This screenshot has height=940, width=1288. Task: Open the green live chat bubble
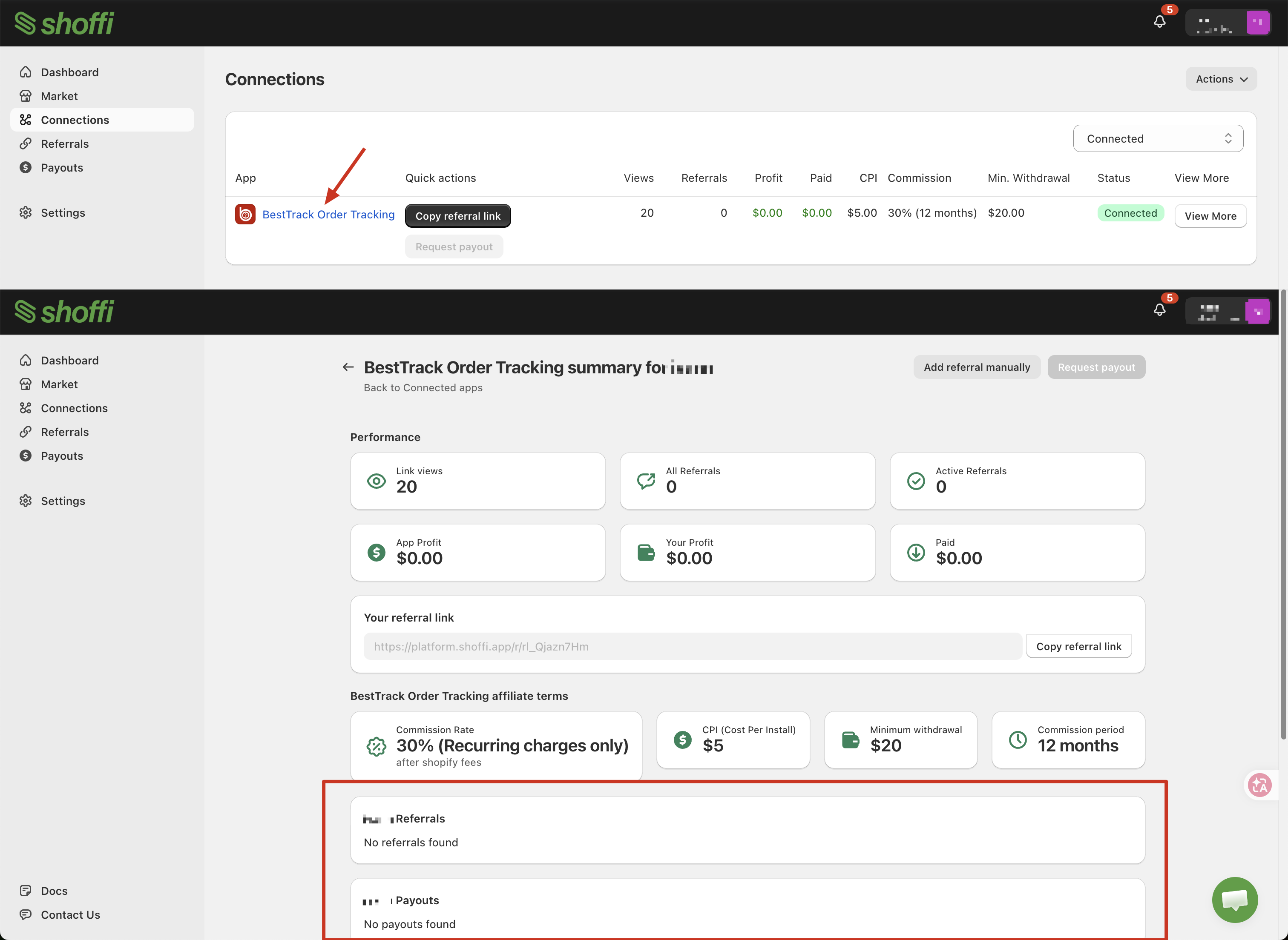[1234, 900]
